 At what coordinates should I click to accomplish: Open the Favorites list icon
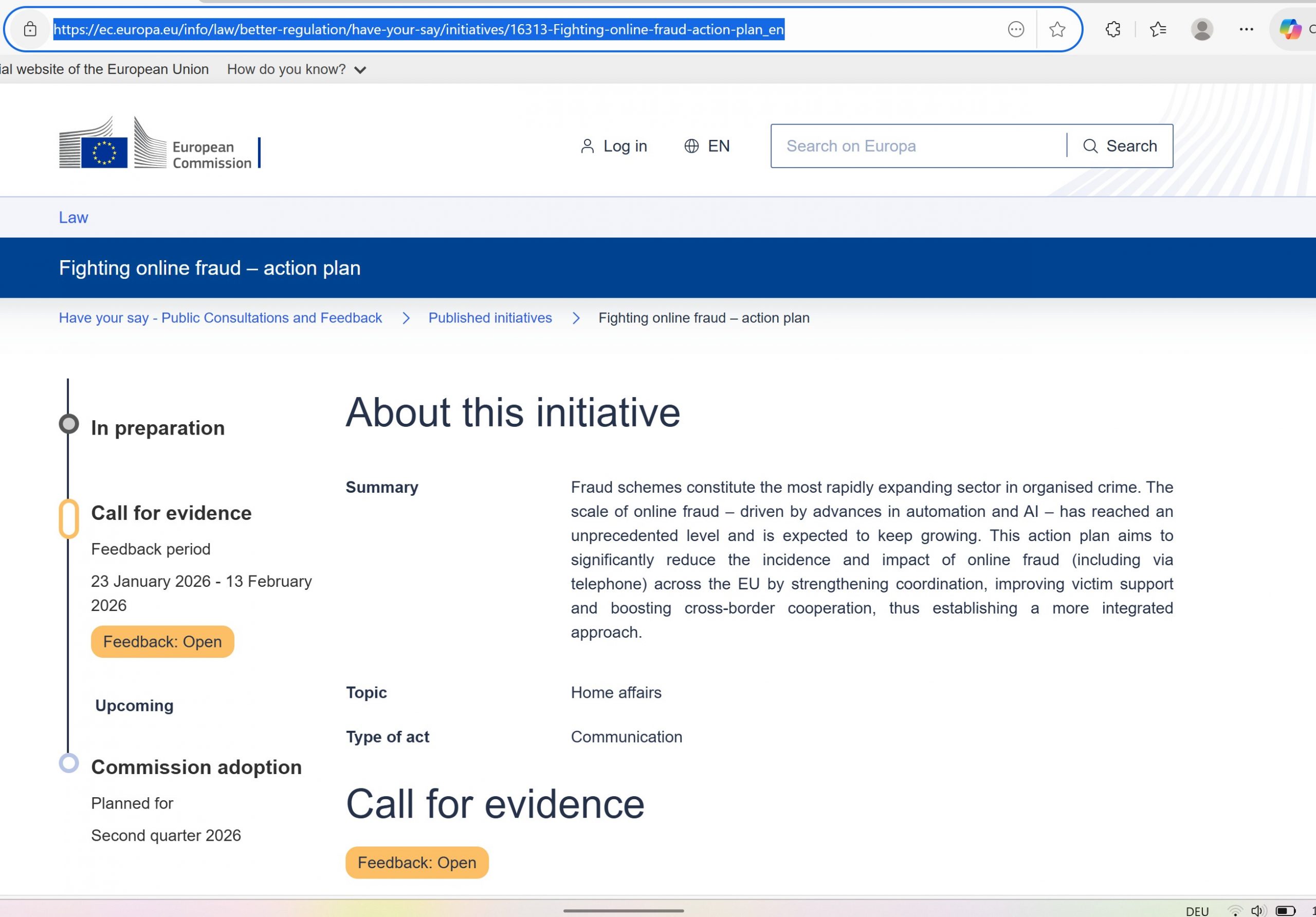click(1157, 29)
